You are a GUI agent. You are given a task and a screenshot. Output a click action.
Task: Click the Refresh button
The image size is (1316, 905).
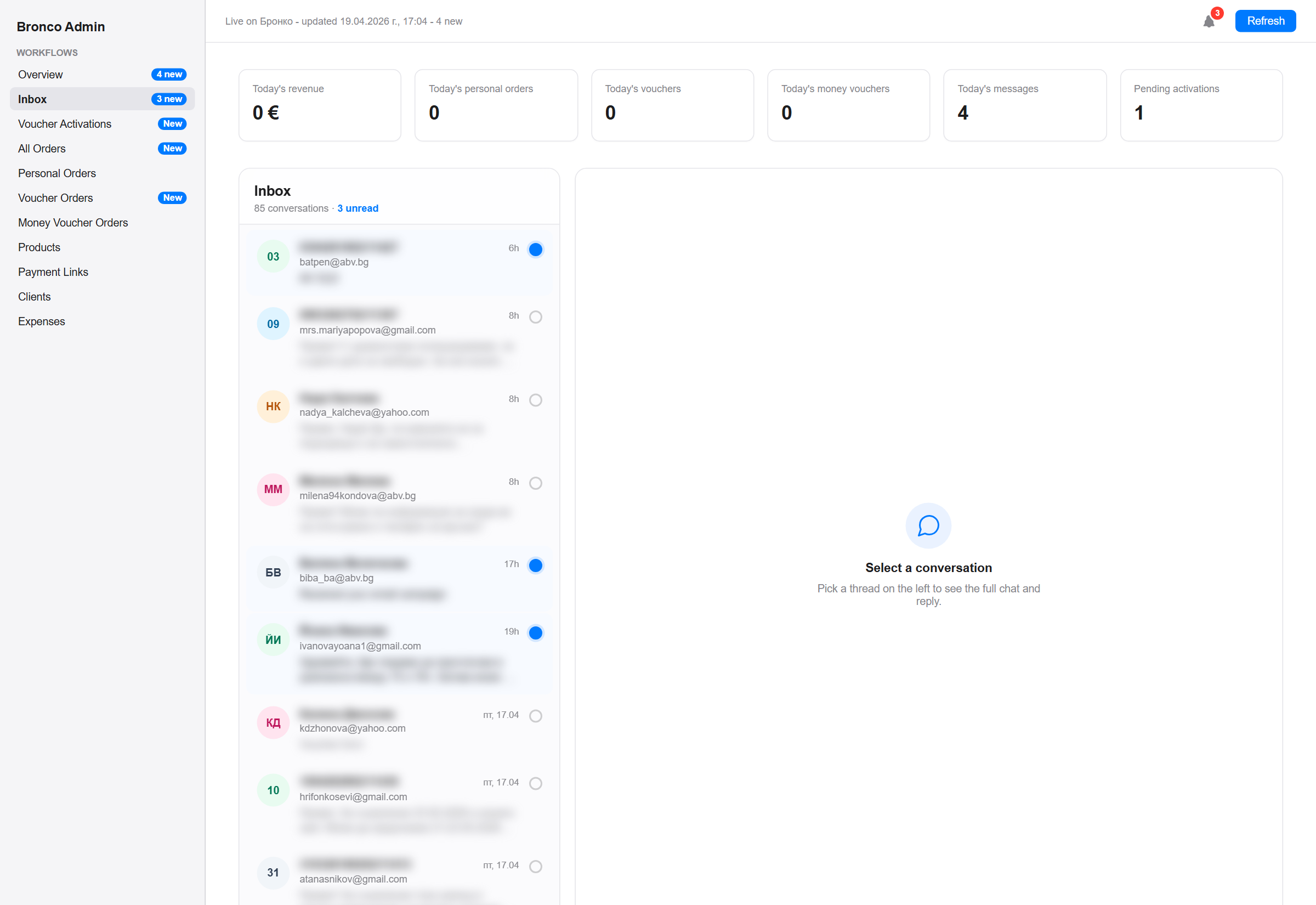tap(1265, 21)
